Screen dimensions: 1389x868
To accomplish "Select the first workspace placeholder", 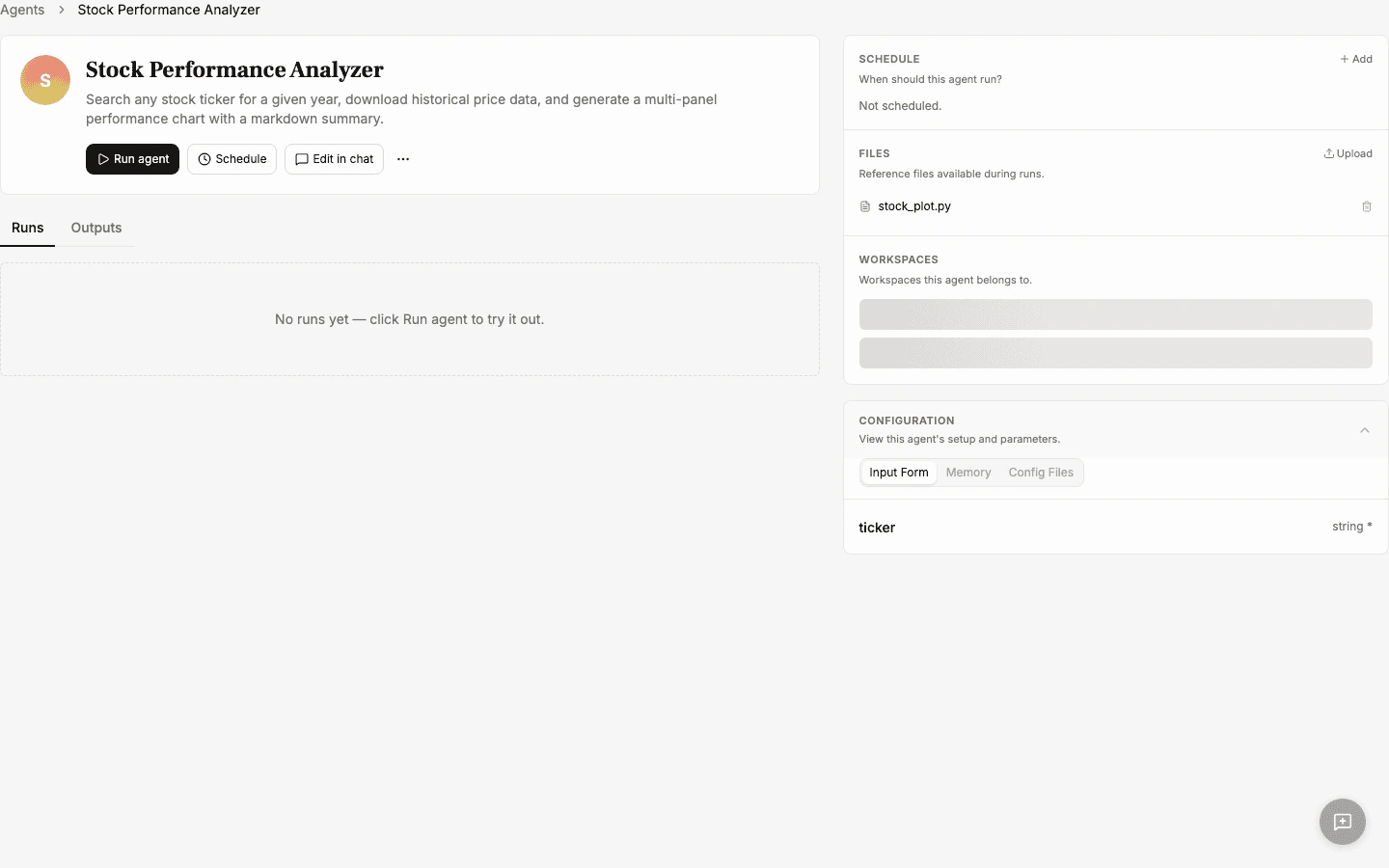I will pyautogui.click(x=1115, y=314).
